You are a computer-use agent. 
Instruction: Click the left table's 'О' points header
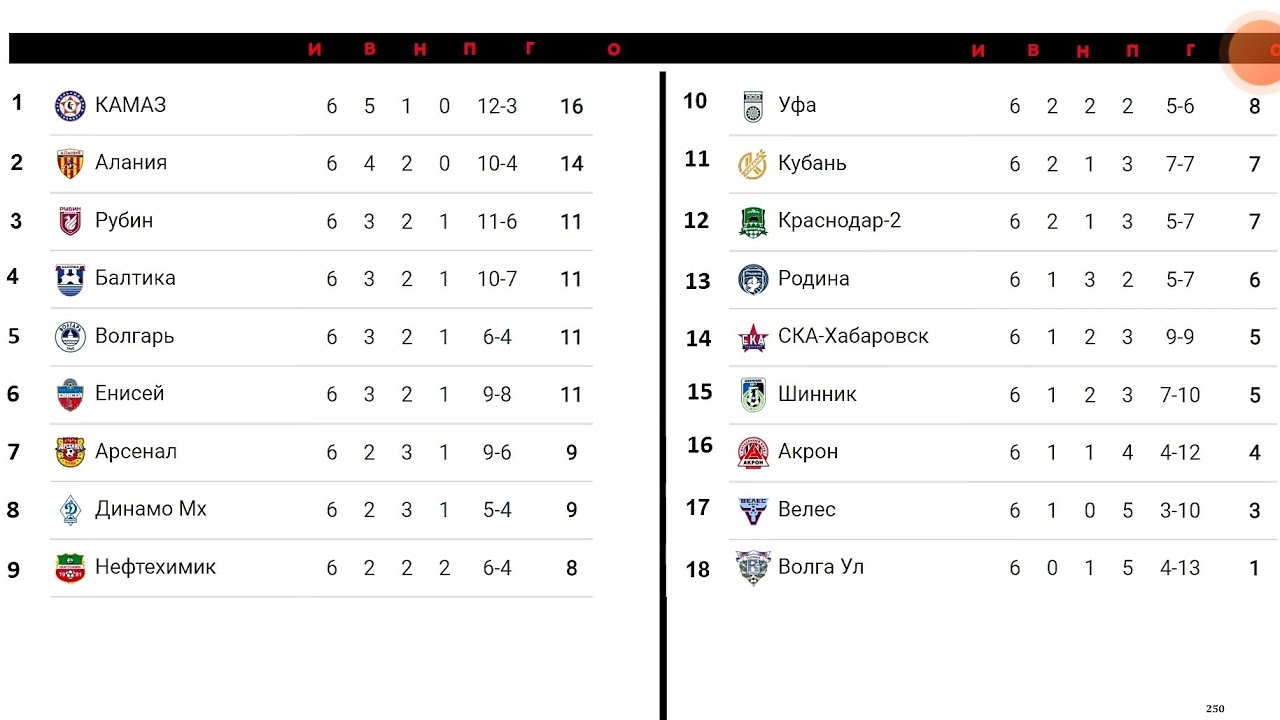(x=614, y=49)
